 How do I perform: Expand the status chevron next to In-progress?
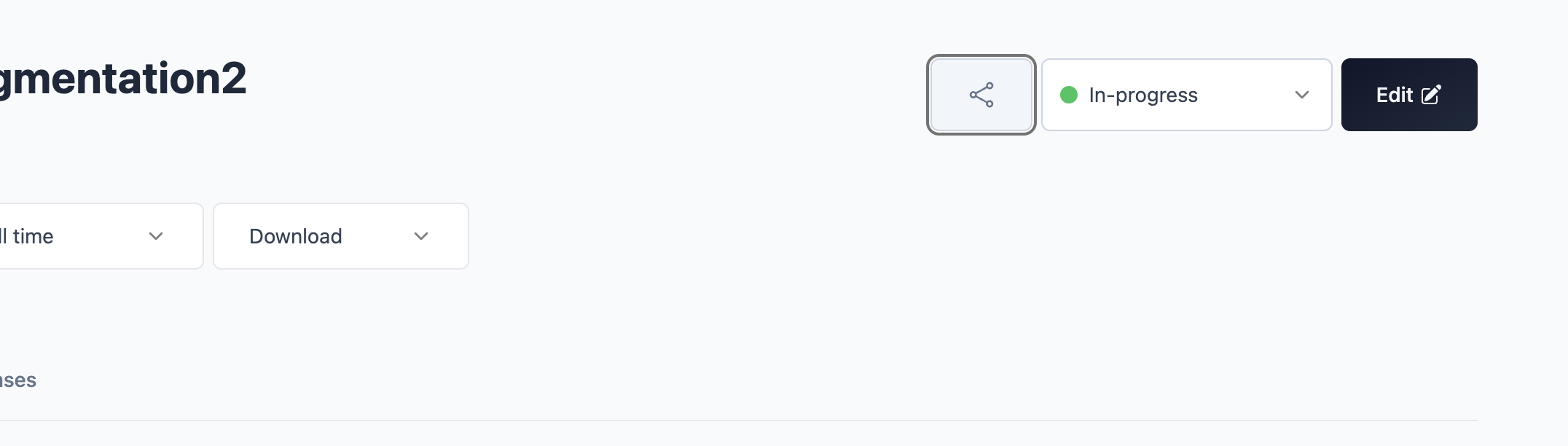pyautogui.click(x=1302, y=94)
